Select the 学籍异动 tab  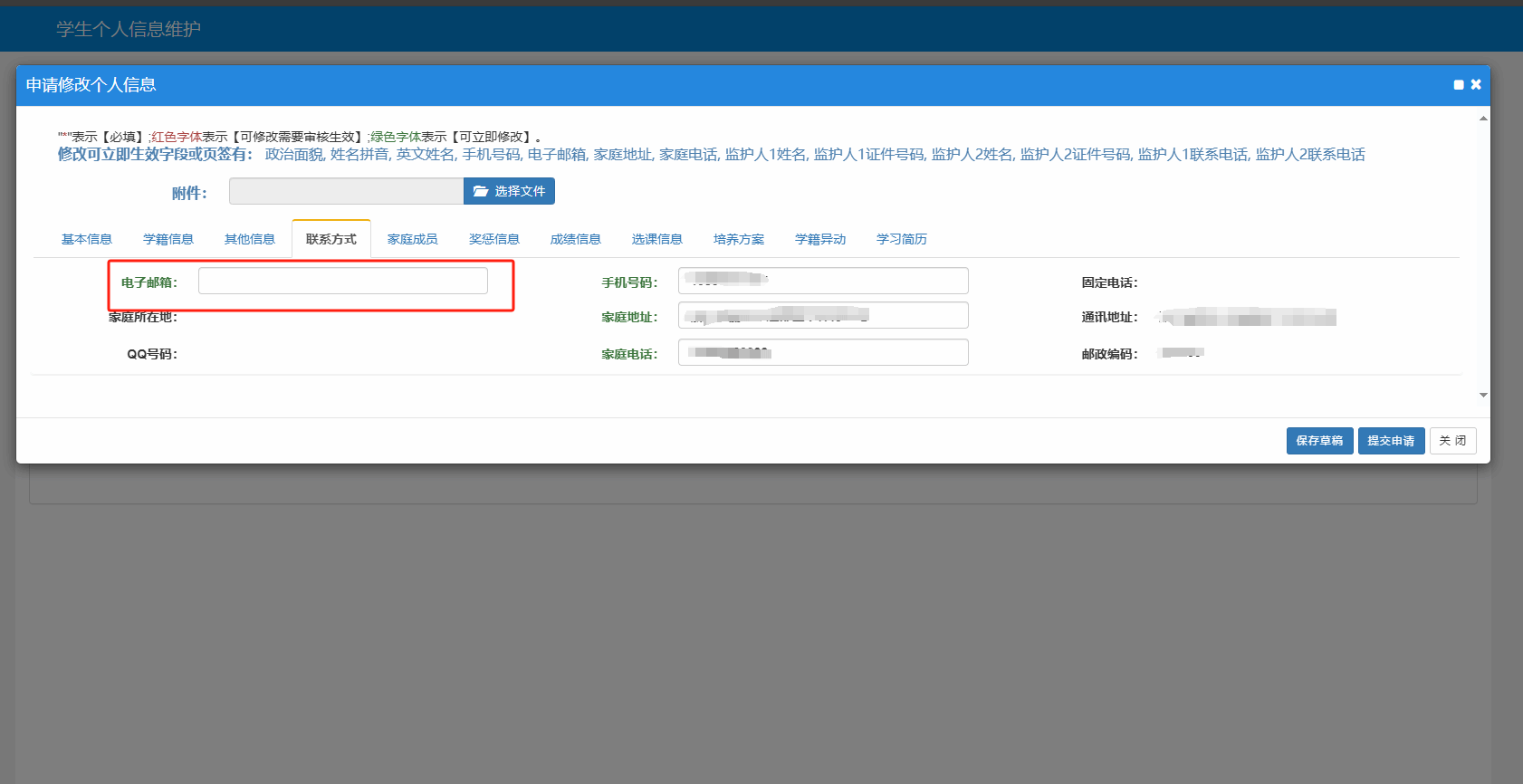click(x=820, y=239)
